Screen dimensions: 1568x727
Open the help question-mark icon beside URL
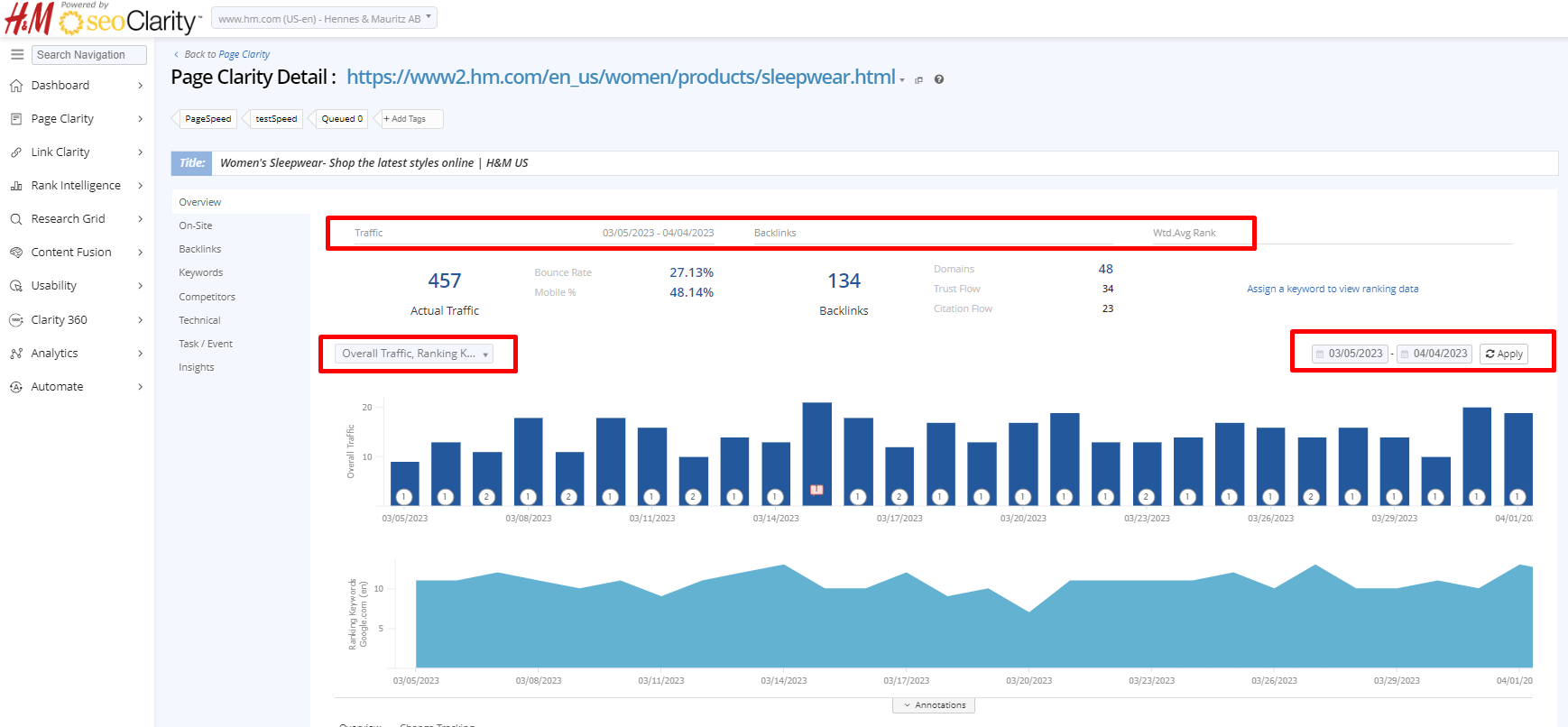pos(939,79)
